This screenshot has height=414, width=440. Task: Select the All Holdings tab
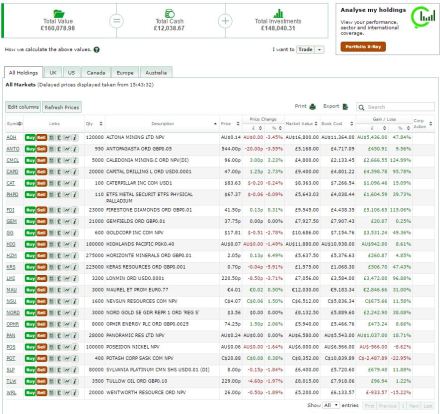(x=23, y=73)
